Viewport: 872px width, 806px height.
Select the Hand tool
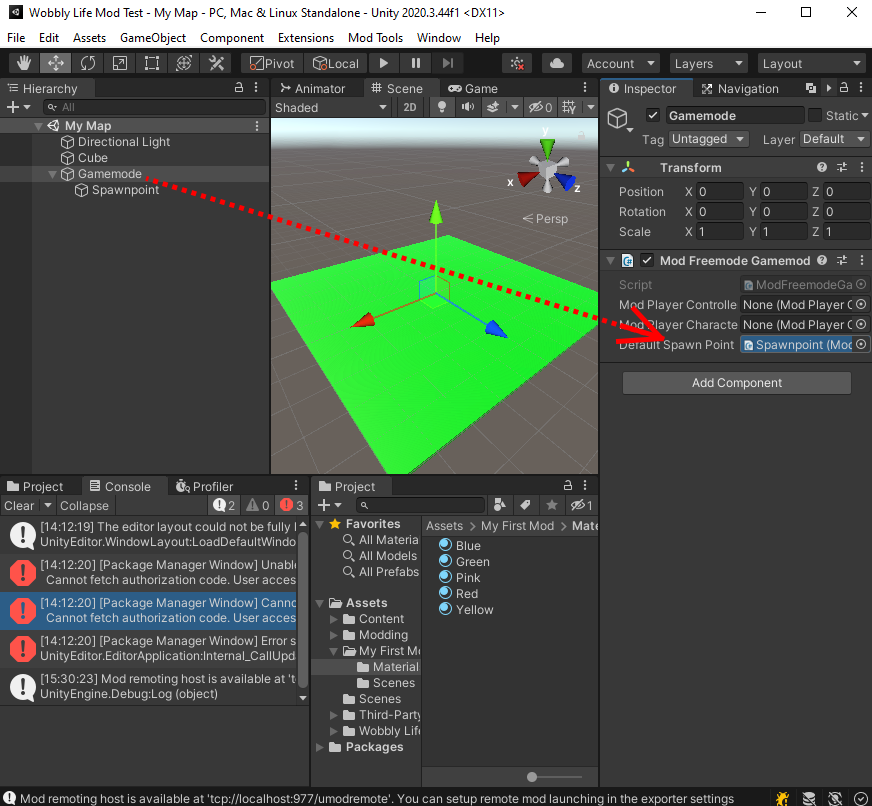pyautogui.click(x=23, y=63)
